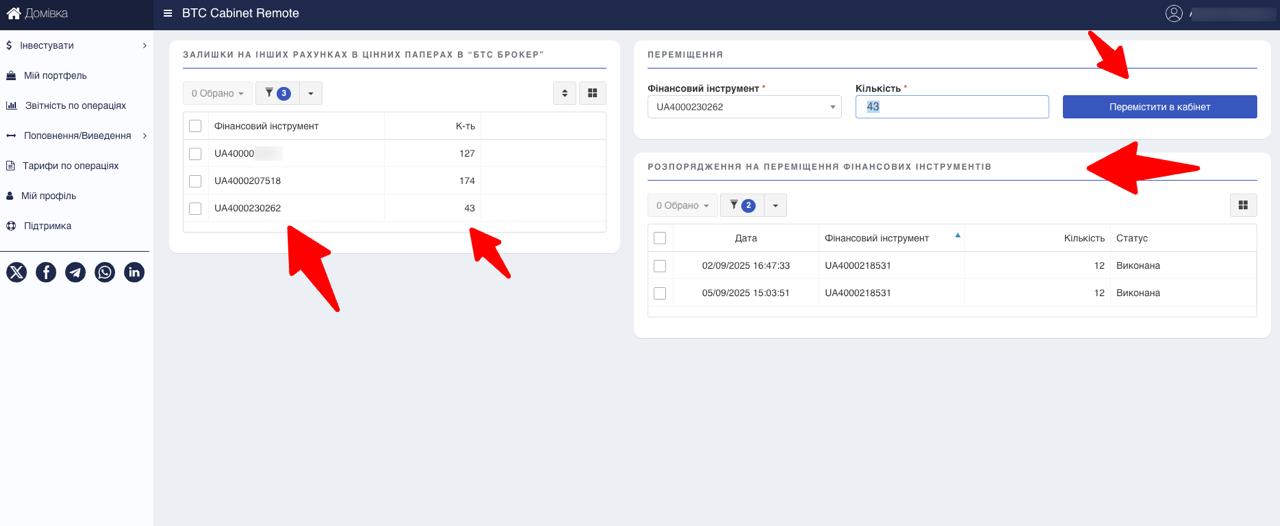Image resolution: width=1280 pixels, height=526 pixels.
Task: Click the Домівка home link
Action: [x=38, y=14]
